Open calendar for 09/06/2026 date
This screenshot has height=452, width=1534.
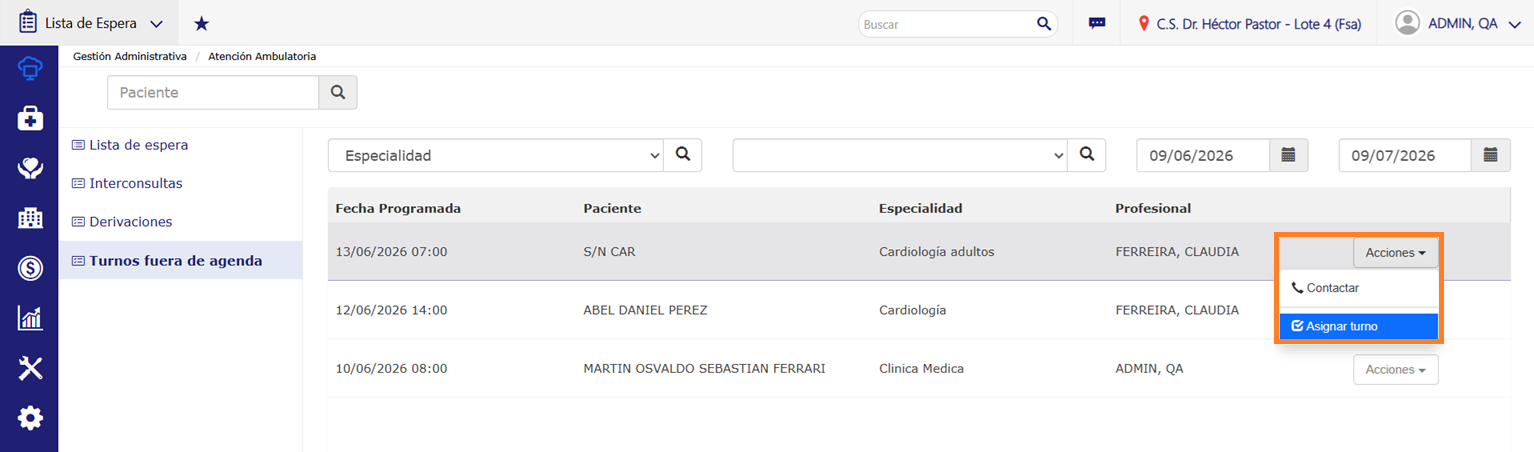(x=1289, y=155)
